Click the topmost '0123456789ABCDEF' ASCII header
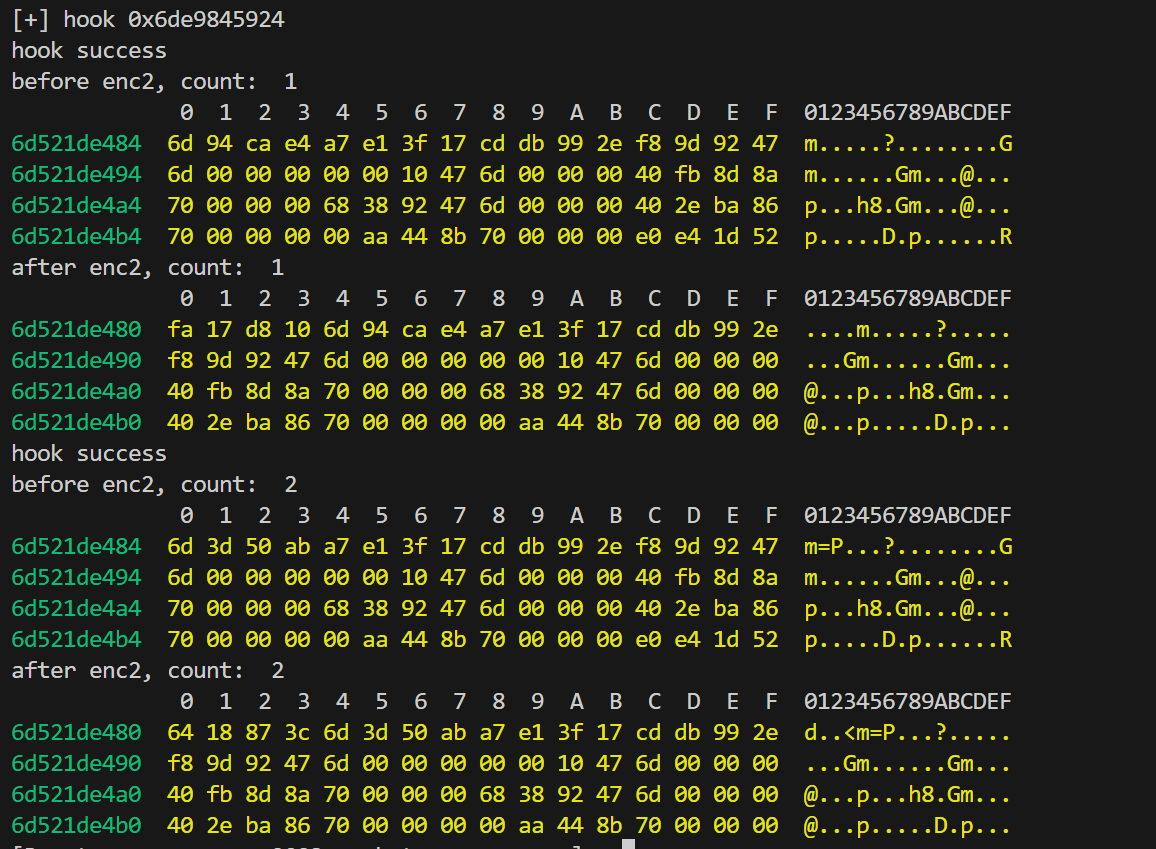Viewport: 1156px width, 849px height. [907, 112]
